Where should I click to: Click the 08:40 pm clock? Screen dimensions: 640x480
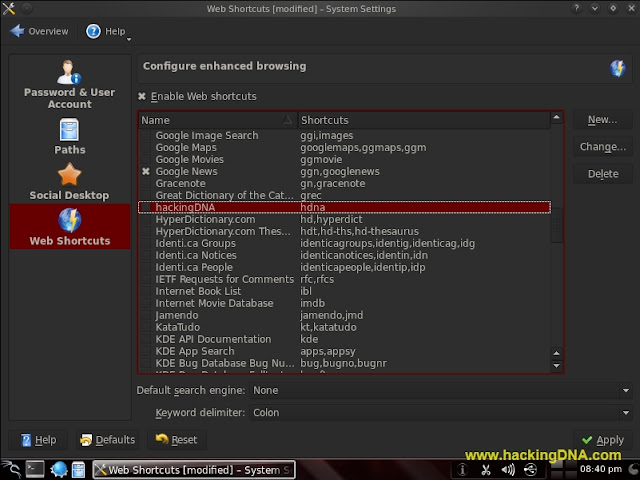(x=601, y=469)
